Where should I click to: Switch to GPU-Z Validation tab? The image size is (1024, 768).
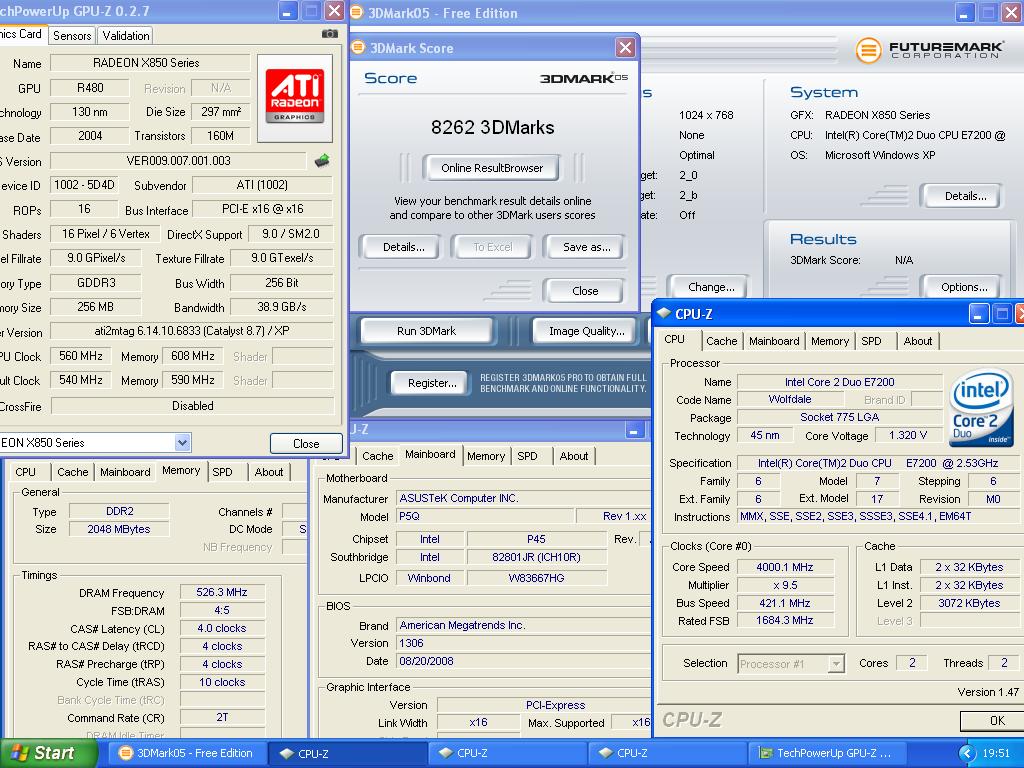(x=125, y=36)
